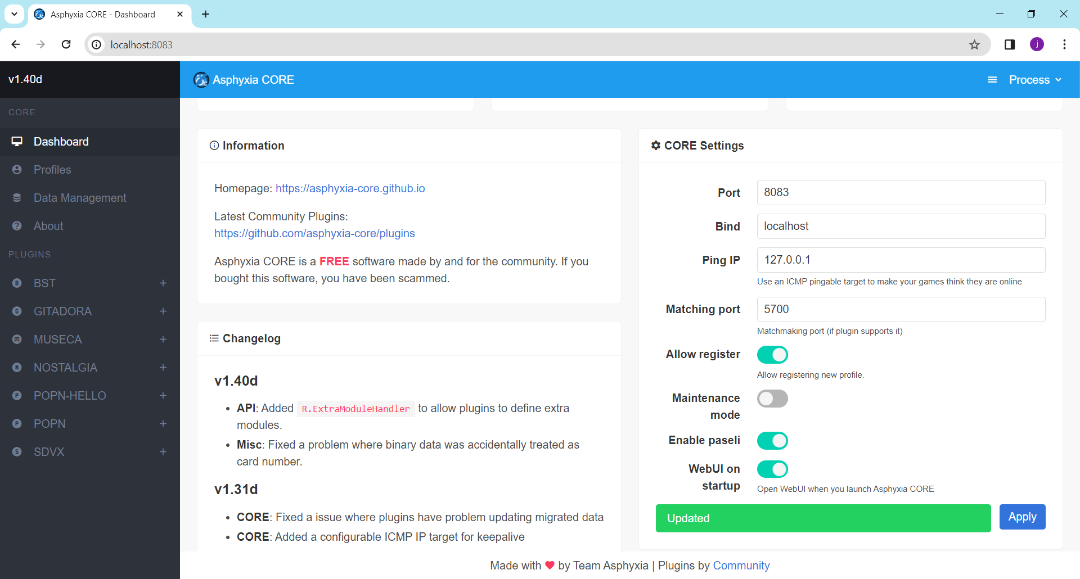
Task: Open the About page icon
Action: coord(17,225)
